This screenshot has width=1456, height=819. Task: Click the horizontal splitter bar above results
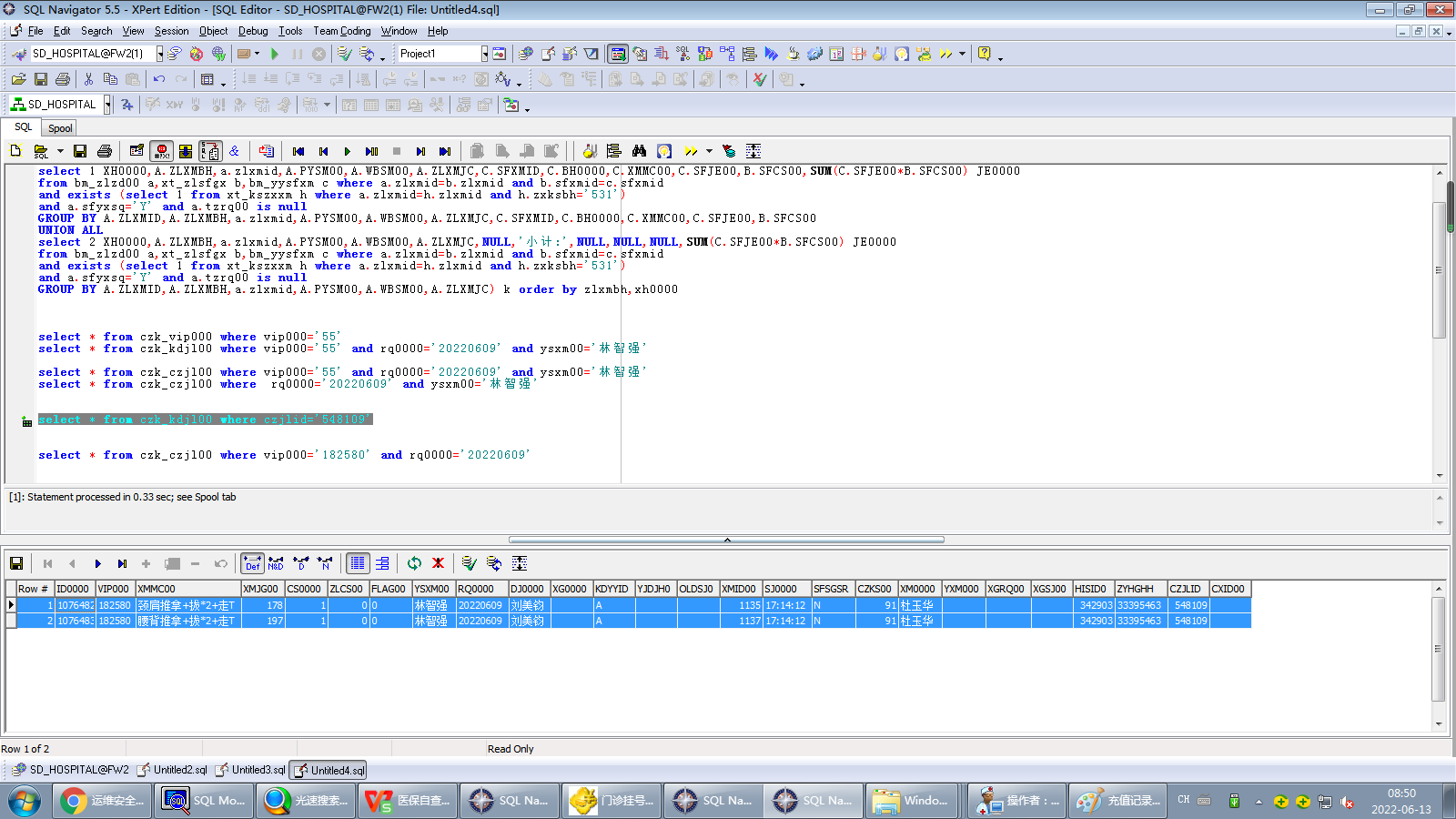726,540
